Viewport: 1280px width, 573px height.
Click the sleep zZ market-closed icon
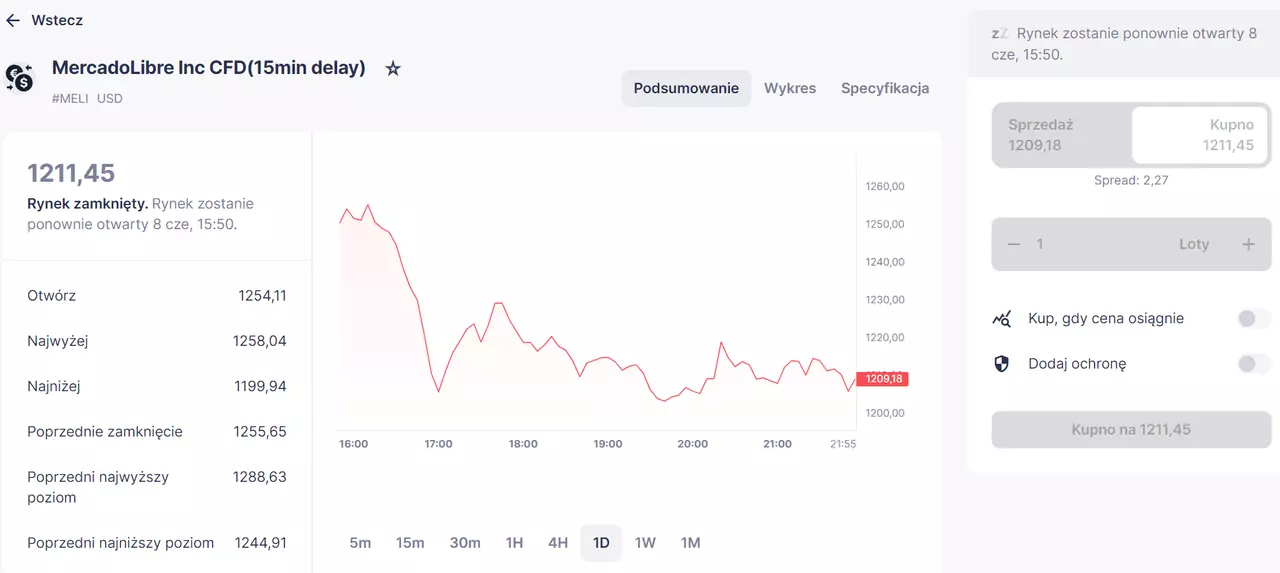tap(999, 34)
